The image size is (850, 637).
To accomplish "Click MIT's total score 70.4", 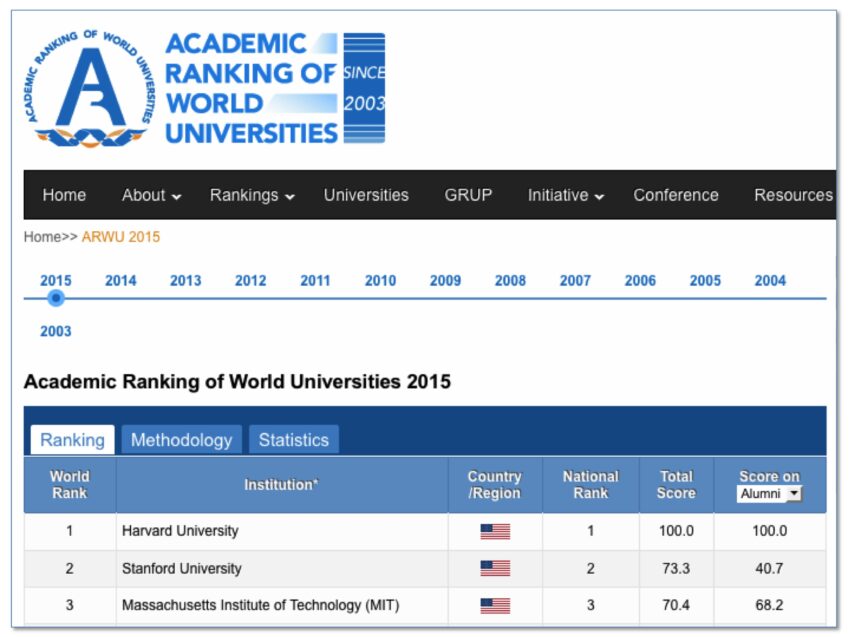I will 676,606.
